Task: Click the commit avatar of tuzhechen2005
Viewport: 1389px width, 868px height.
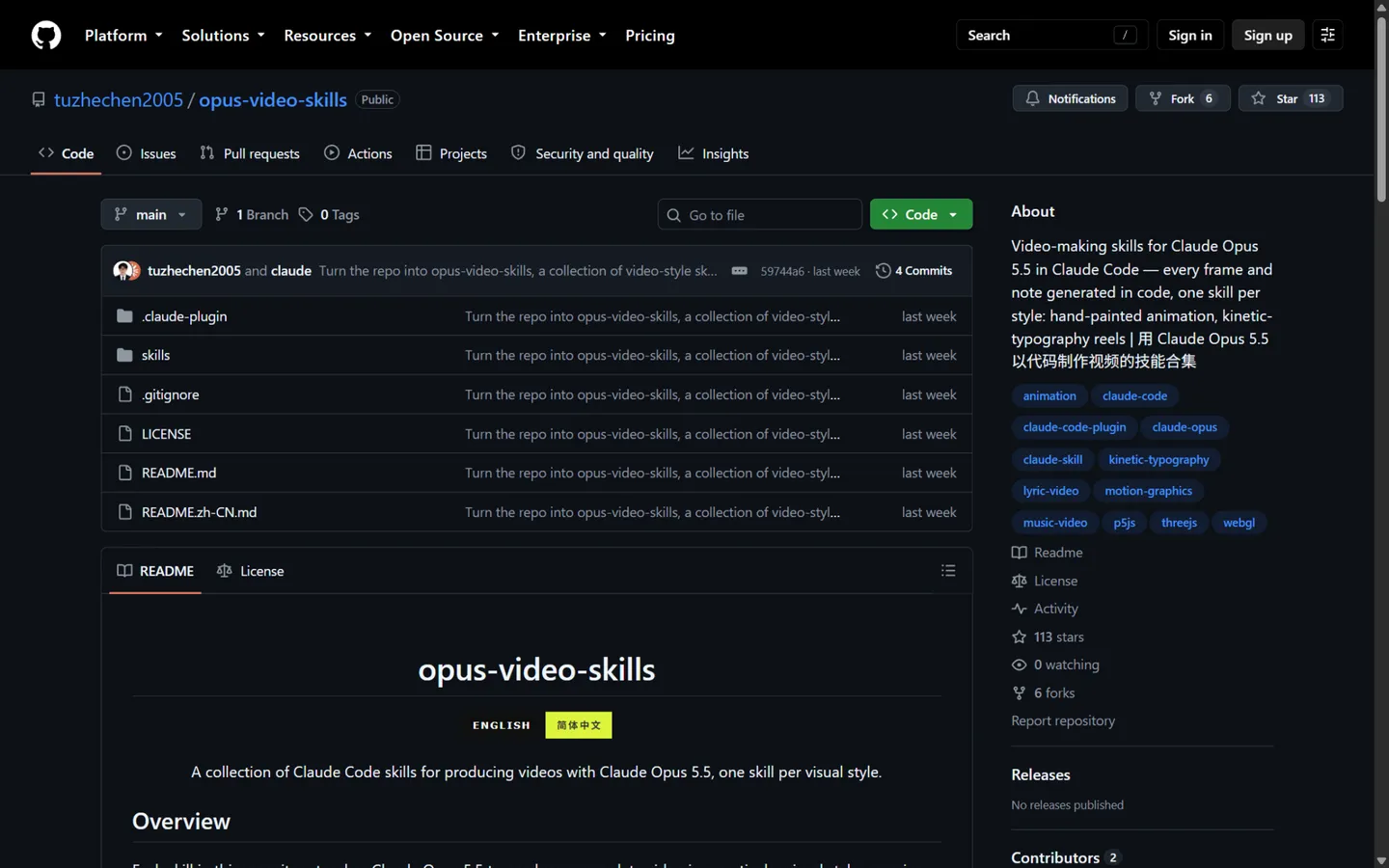Action: [123, 271]
